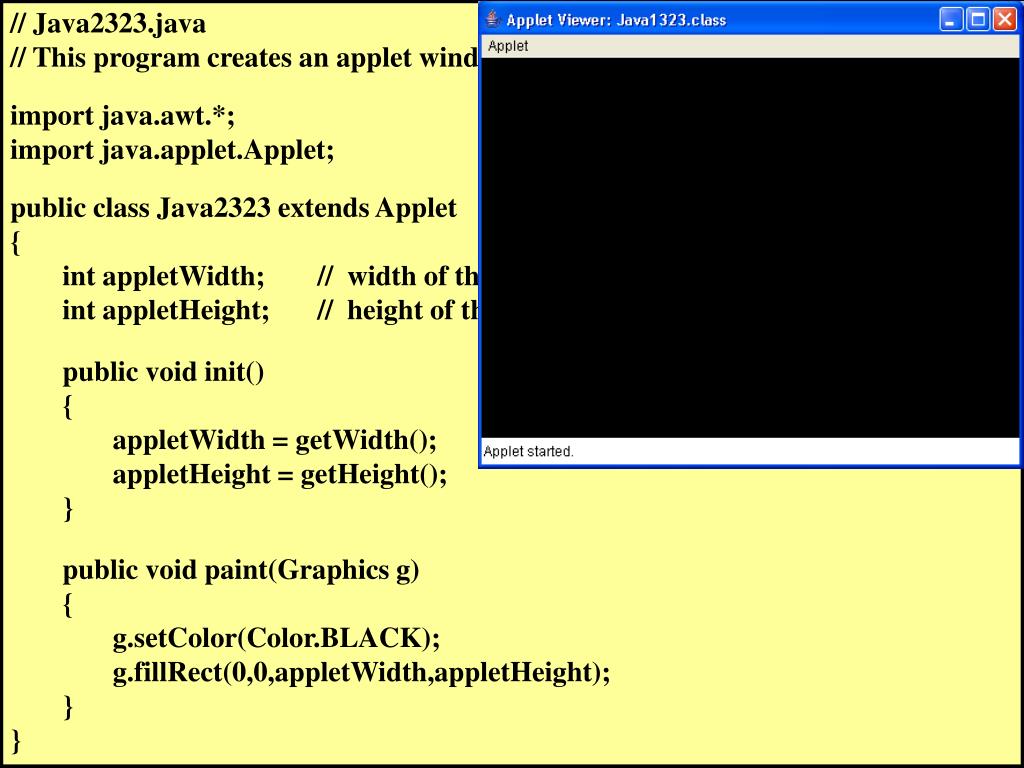Click the 'appletHeight = getHeight();' statement
Image resolution: width=1024 pixels, height=768 pixels.
point(280,474)
